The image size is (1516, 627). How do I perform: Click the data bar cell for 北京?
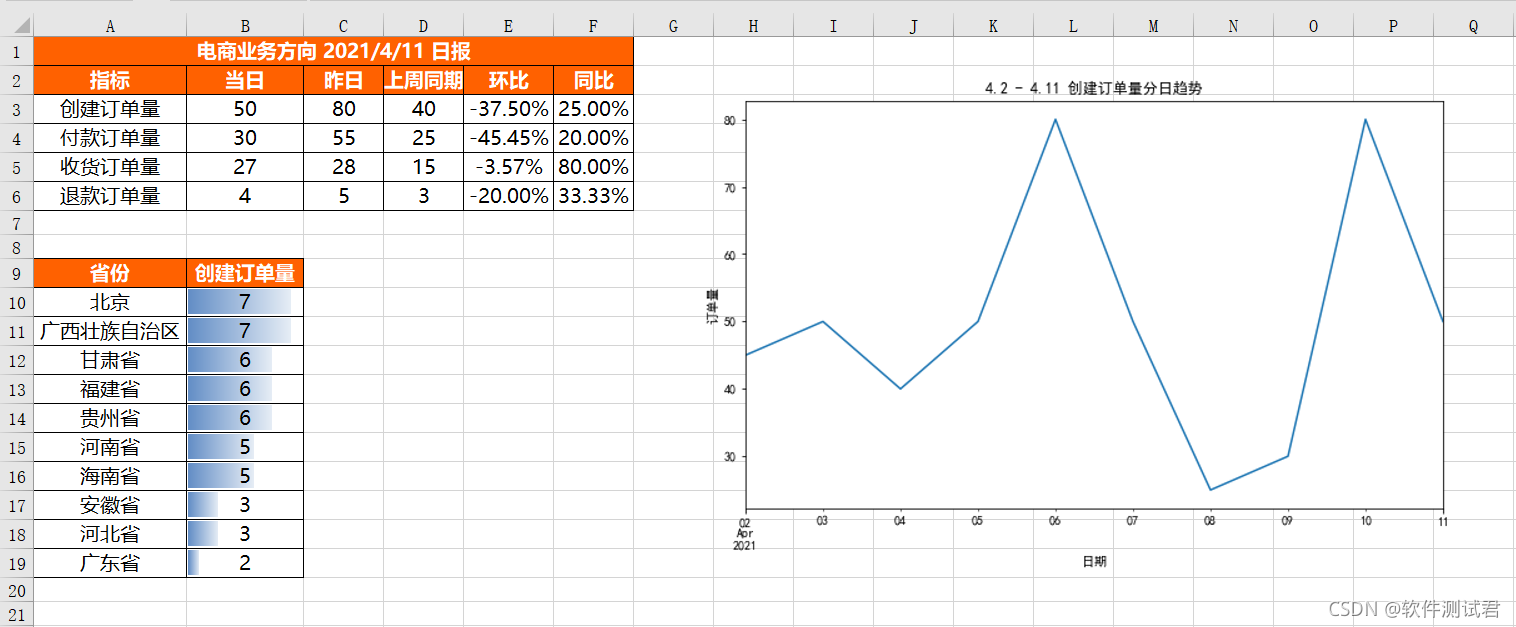point(245,302)
